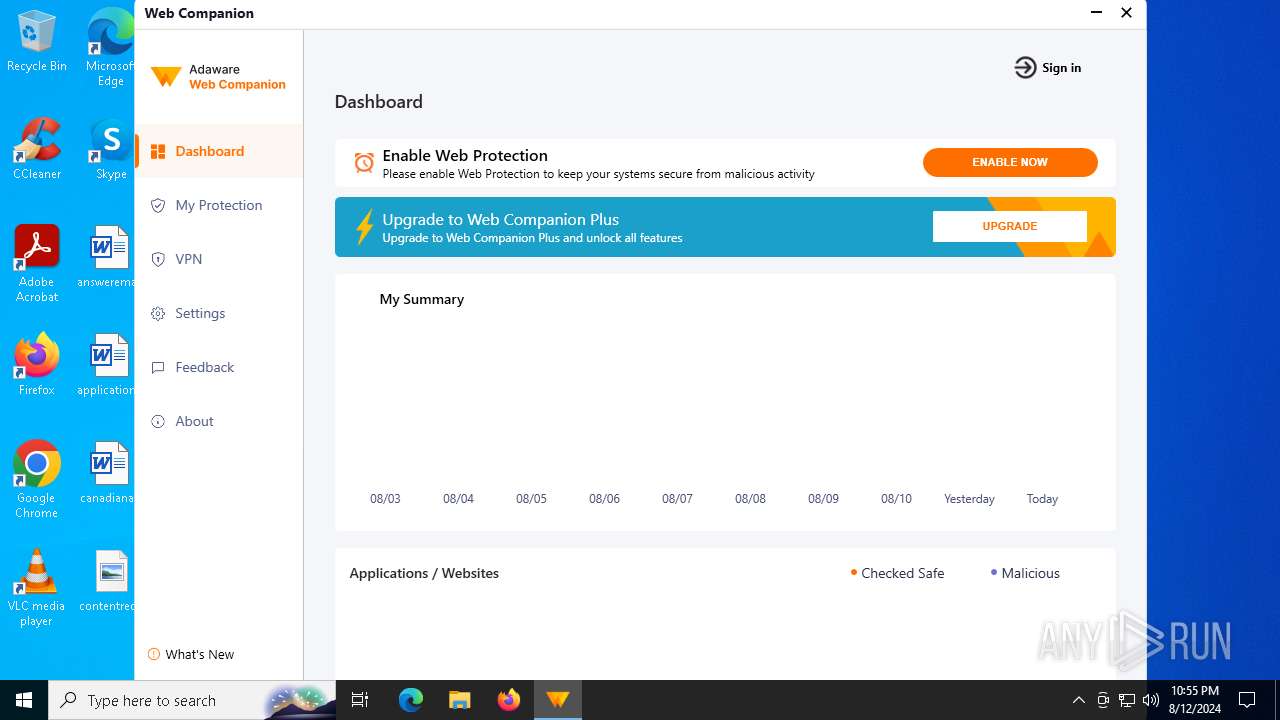Close the Web Companion window
The height and width of the screenshot is (720, 1280).
(1126, 13)
